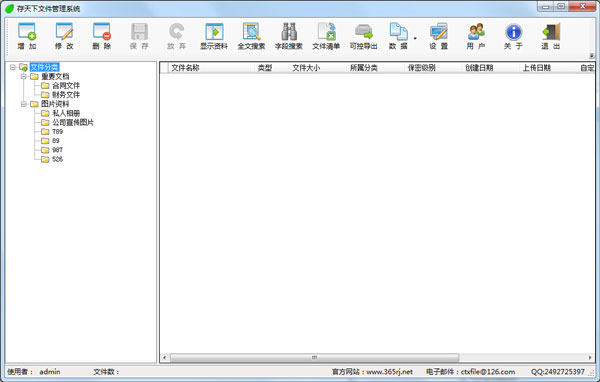Image resolution: width=600 pixels, height=382 pixels.
Task: Select the 重要文档 folder
Action: [55, 77]
